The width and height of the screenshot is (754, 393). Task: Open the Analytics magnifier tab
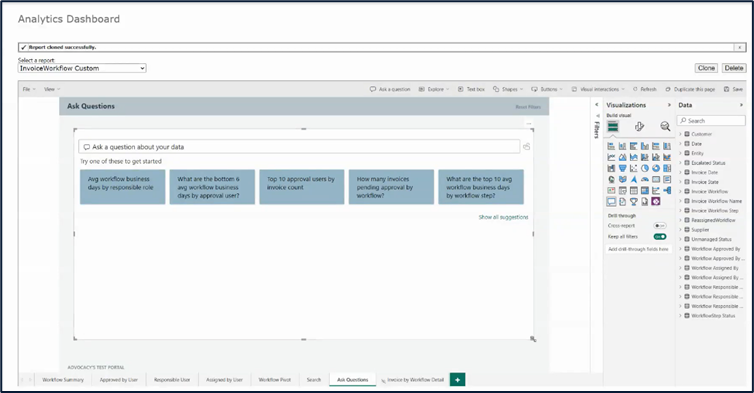tap(665, 127)
